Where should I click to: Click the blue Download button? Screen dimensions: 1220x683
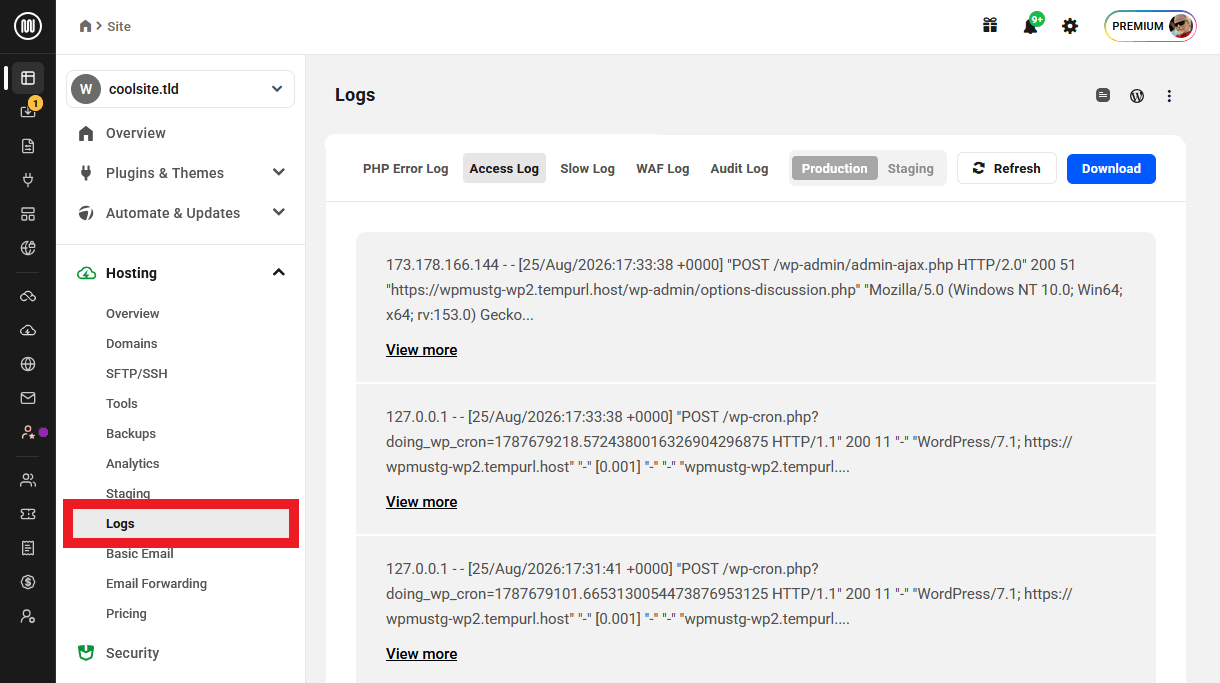pyautogui.click(x=1111, y=168)
